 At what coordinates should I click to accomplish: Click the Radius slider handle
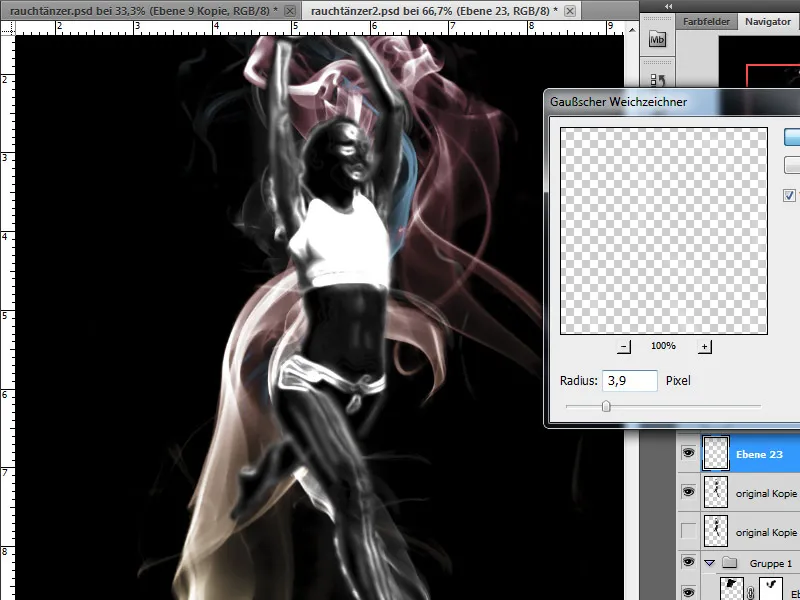point(608,408)
